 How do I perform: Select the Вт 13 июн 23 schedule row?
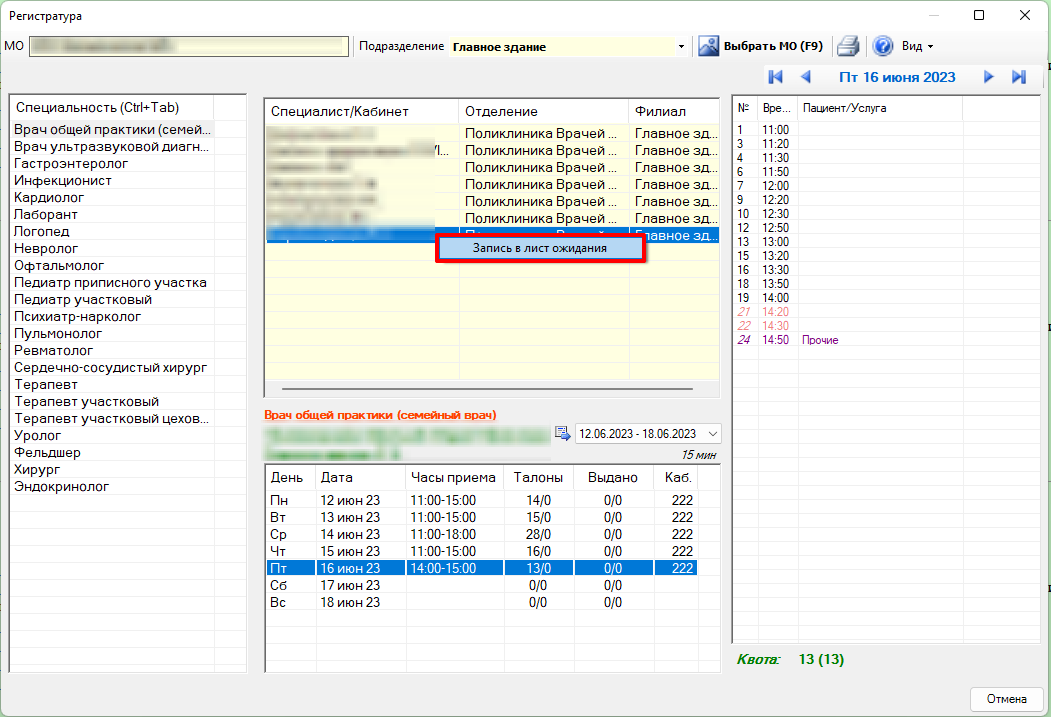(482, 517)
